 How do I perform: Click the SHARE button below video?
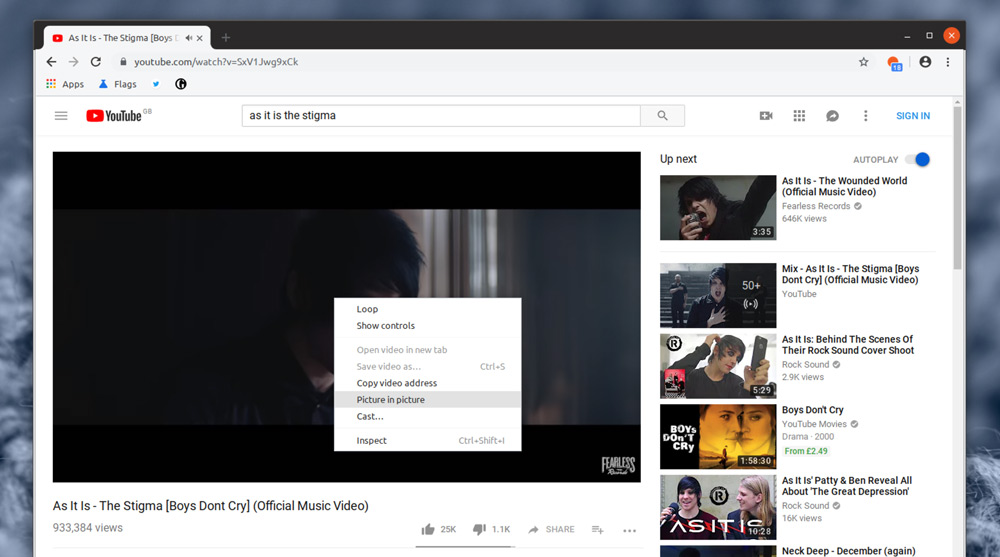tap(551, 529)
